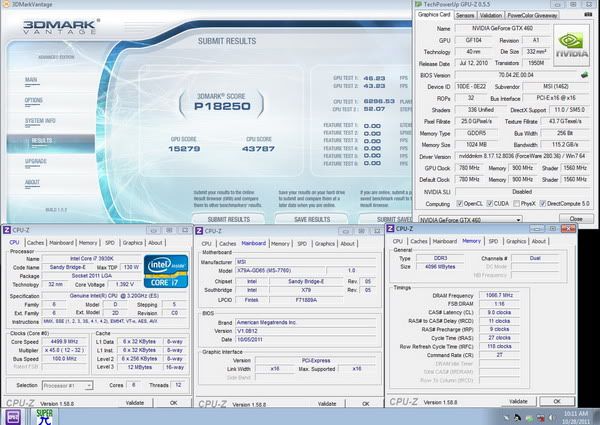
Task: Click the DRAM Frequency value 1066.7 MHz
Action: 499,295
